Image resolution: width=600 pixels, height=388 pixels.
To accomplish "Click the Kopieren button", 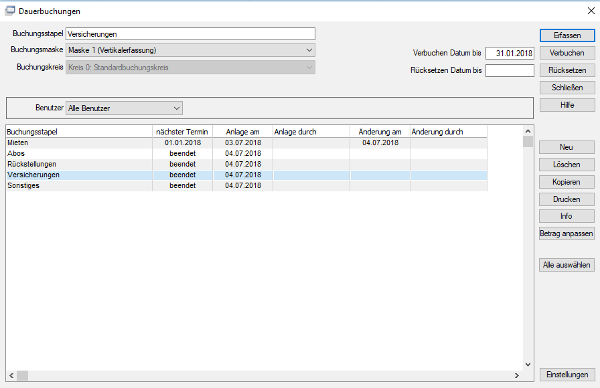I will tap(567, 182).
